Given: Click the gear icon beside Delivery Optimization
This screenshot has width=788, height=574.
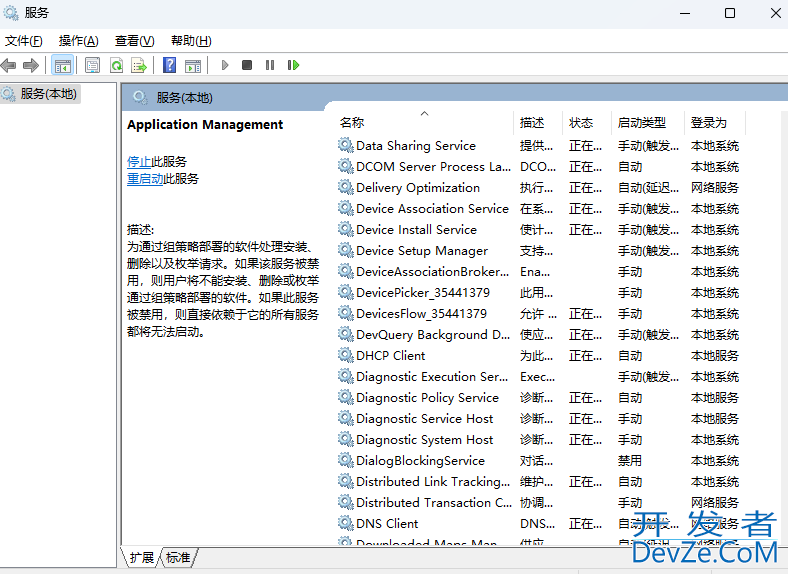Looking at the screenshot, I should (x=346, y=187).
